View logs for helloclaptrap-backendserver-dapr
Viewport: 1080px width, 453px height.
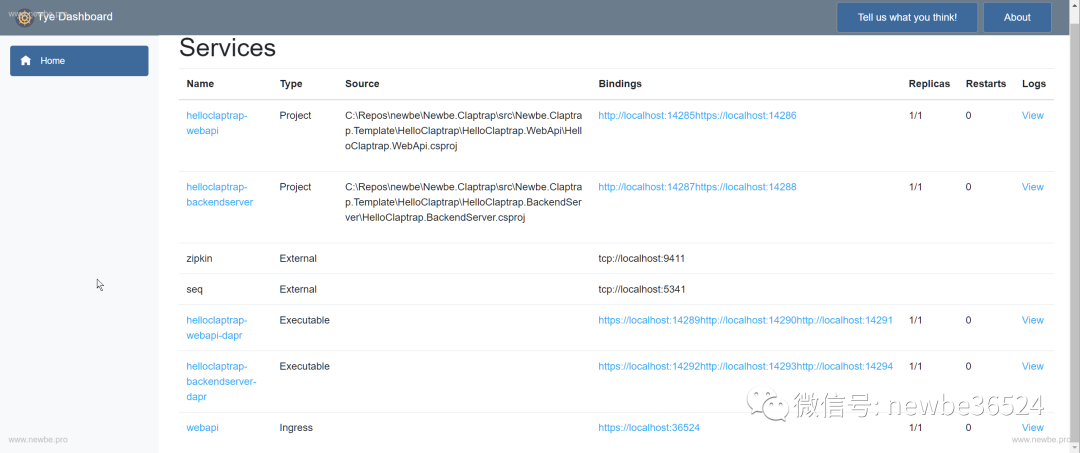coord(1032,366)
